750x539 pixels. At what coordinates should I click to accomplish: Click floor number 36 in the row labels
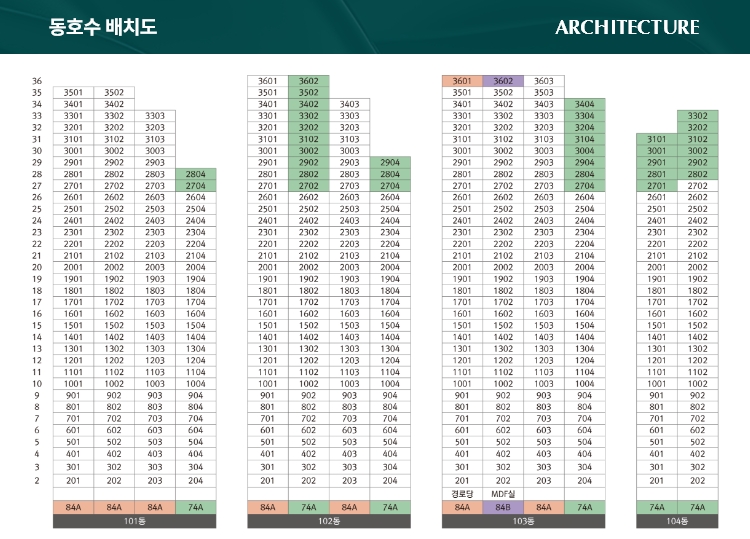click(x=37, y=81)
